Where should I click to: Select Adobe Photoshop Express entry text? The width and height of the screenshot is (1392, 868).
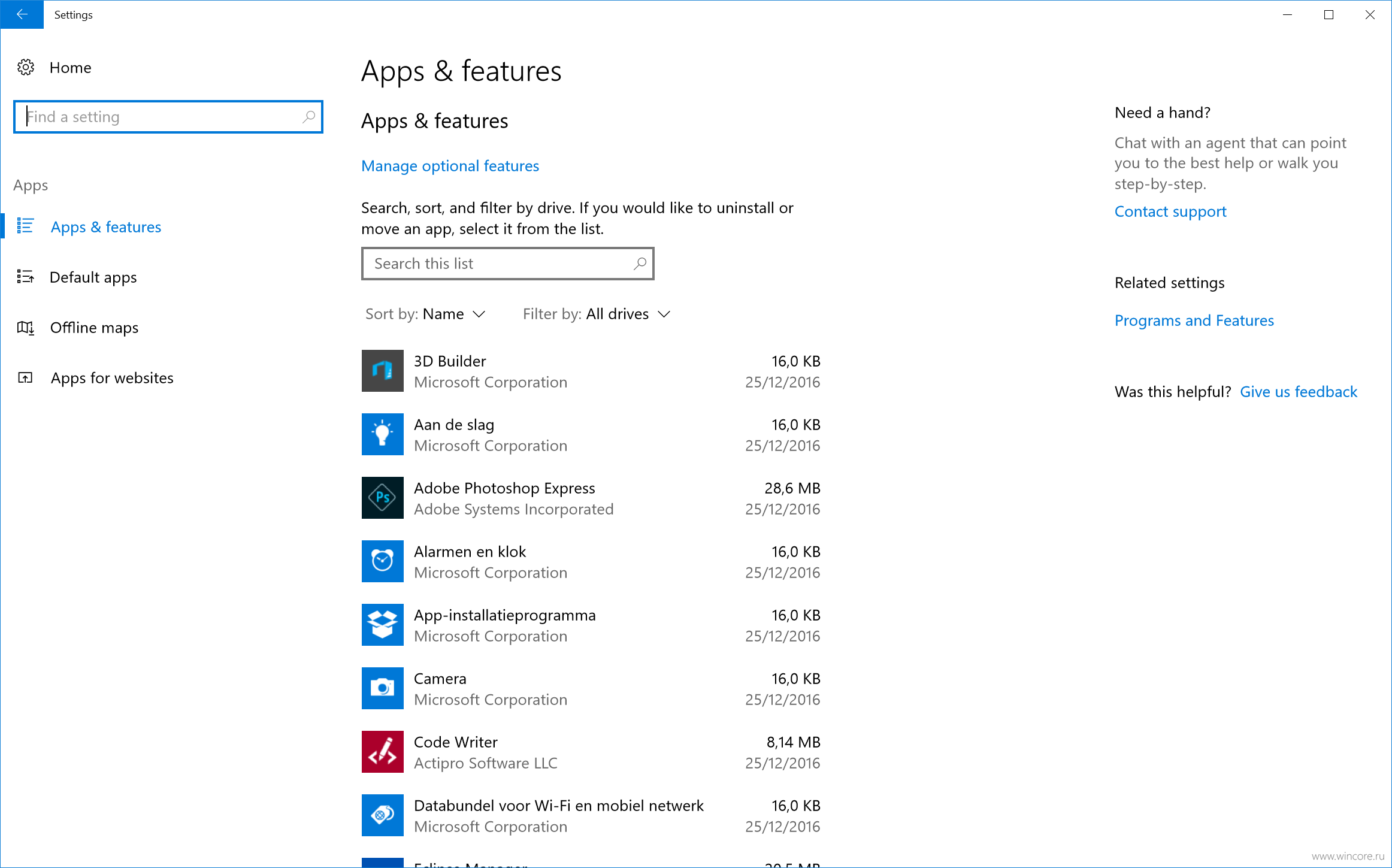[x=504, y=488]
